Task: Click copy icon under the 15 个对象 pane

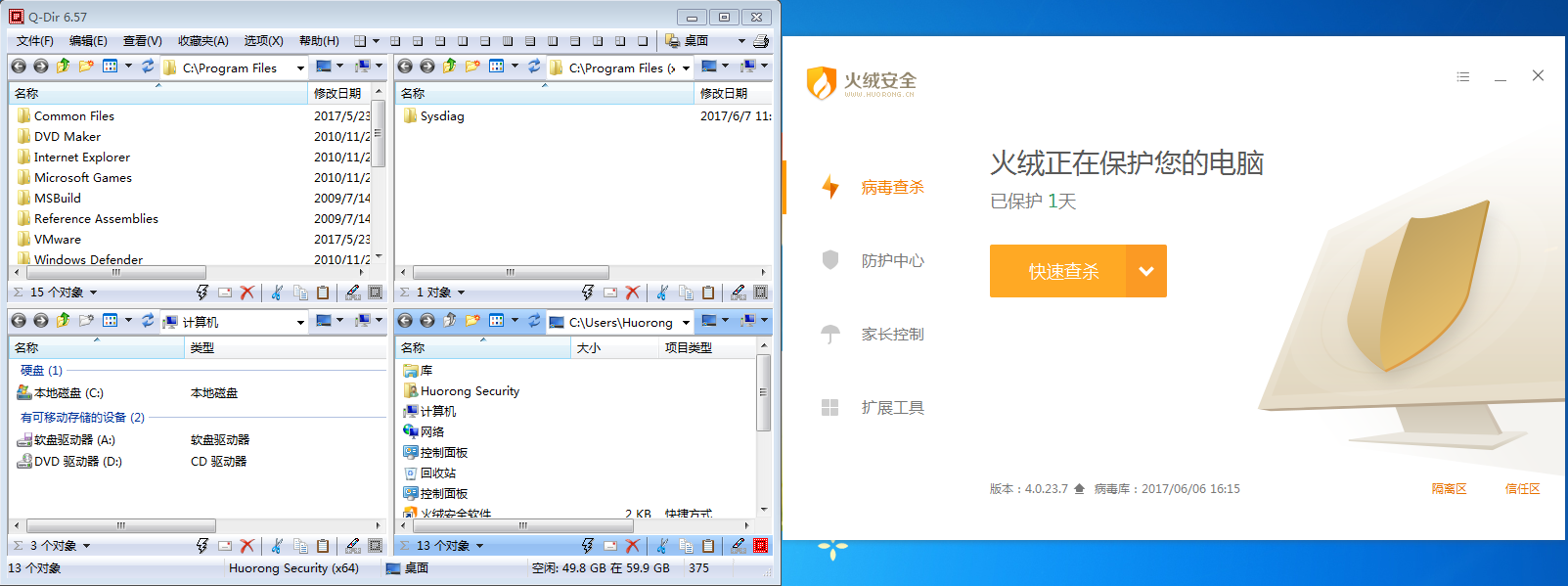Action: (300, 292)
